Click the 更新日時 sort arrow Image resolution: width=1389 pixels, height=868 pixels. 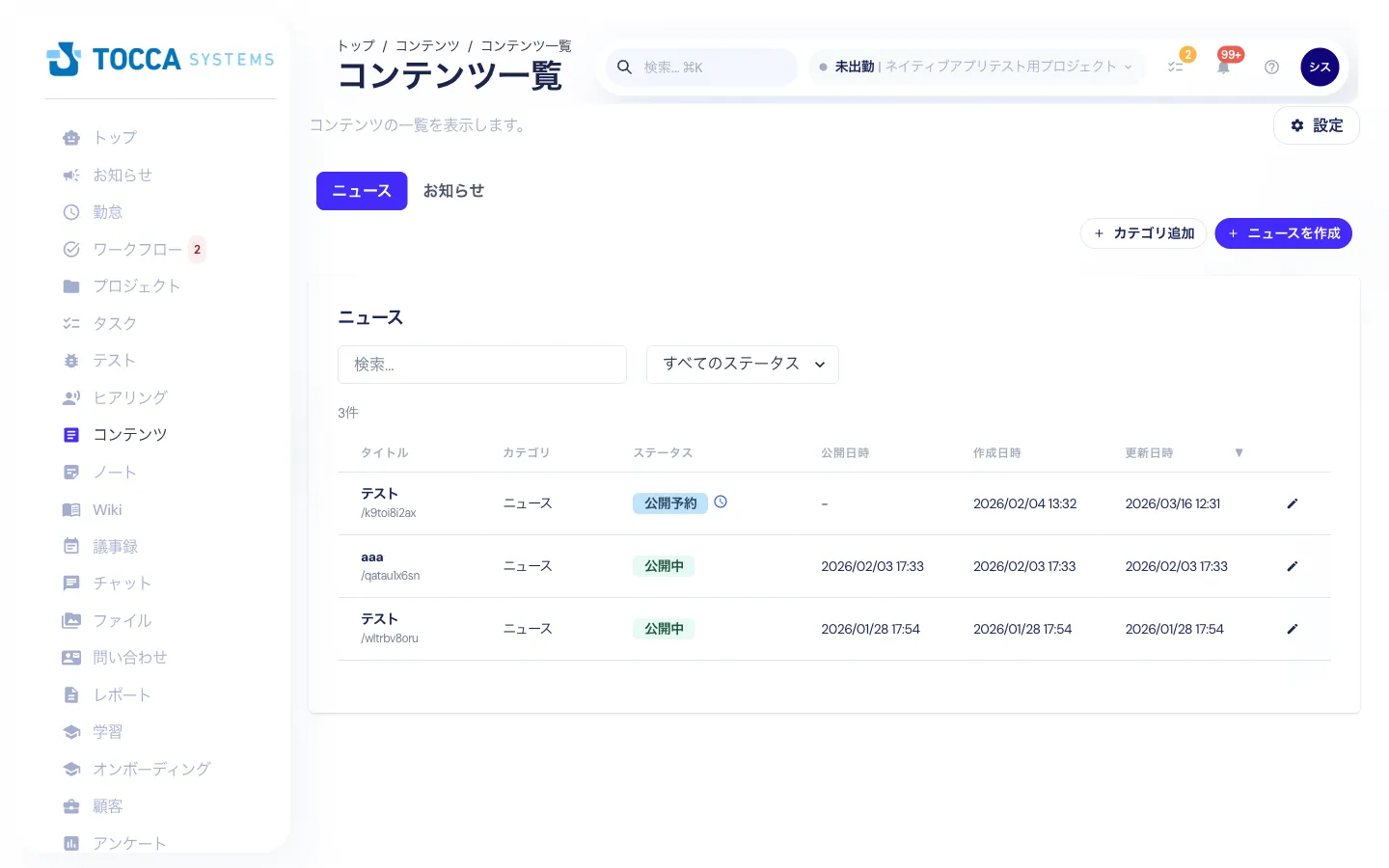click(x=1239, y=452)
